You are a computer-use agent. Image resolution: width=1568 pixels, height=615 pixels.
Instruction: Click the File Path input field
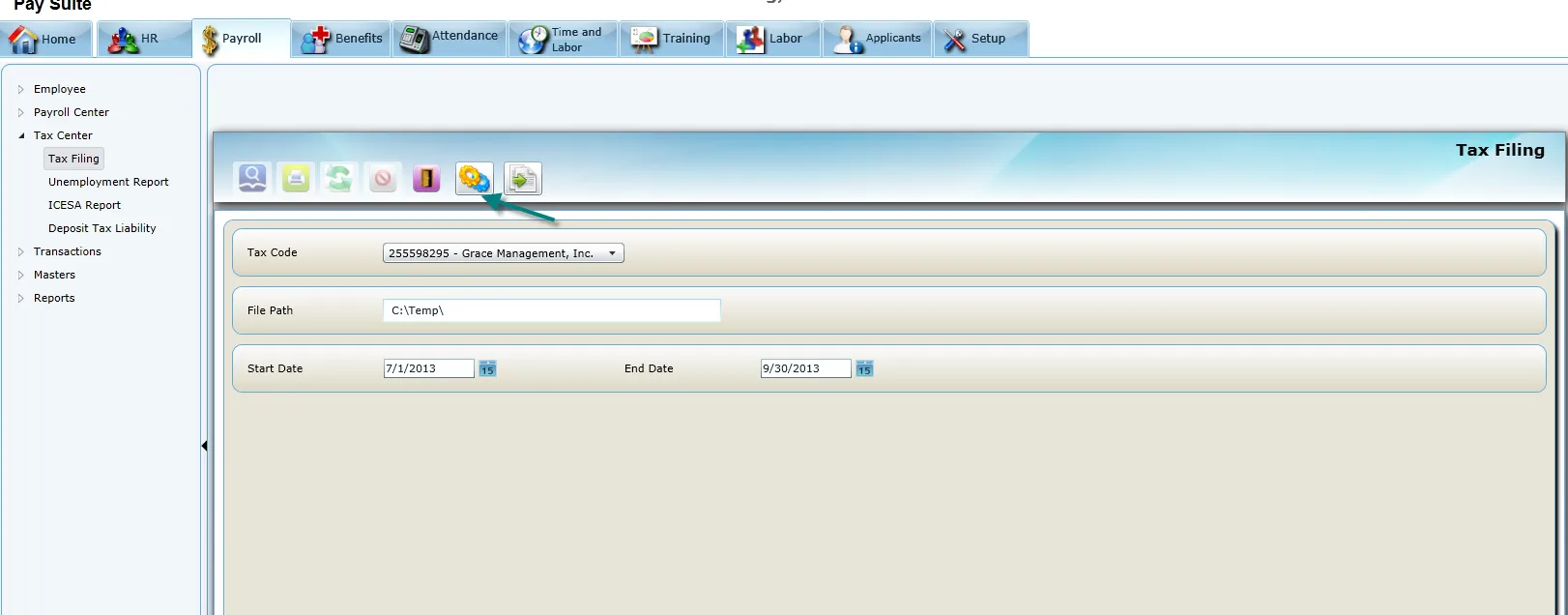[x=552, y=310]
